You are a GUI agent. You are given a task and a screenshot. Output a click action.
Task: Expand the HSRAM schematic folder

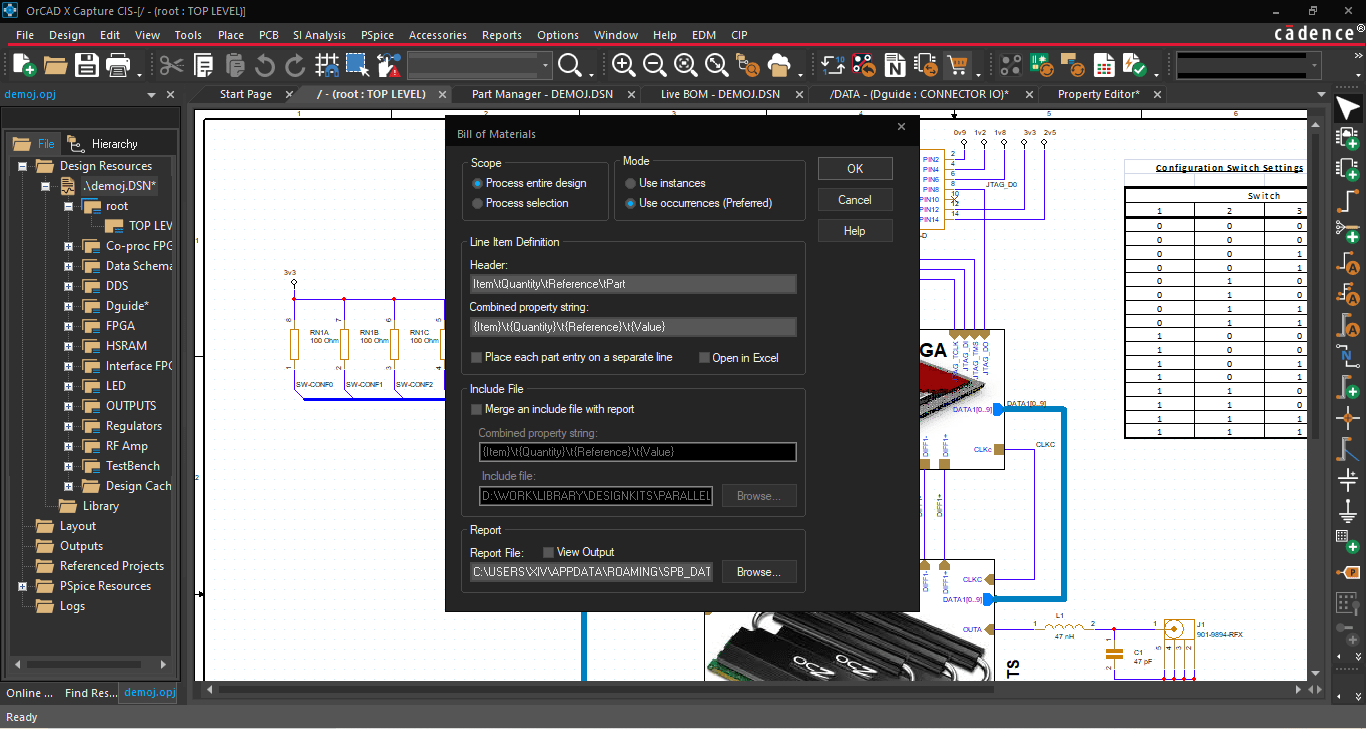coord(68,346)
